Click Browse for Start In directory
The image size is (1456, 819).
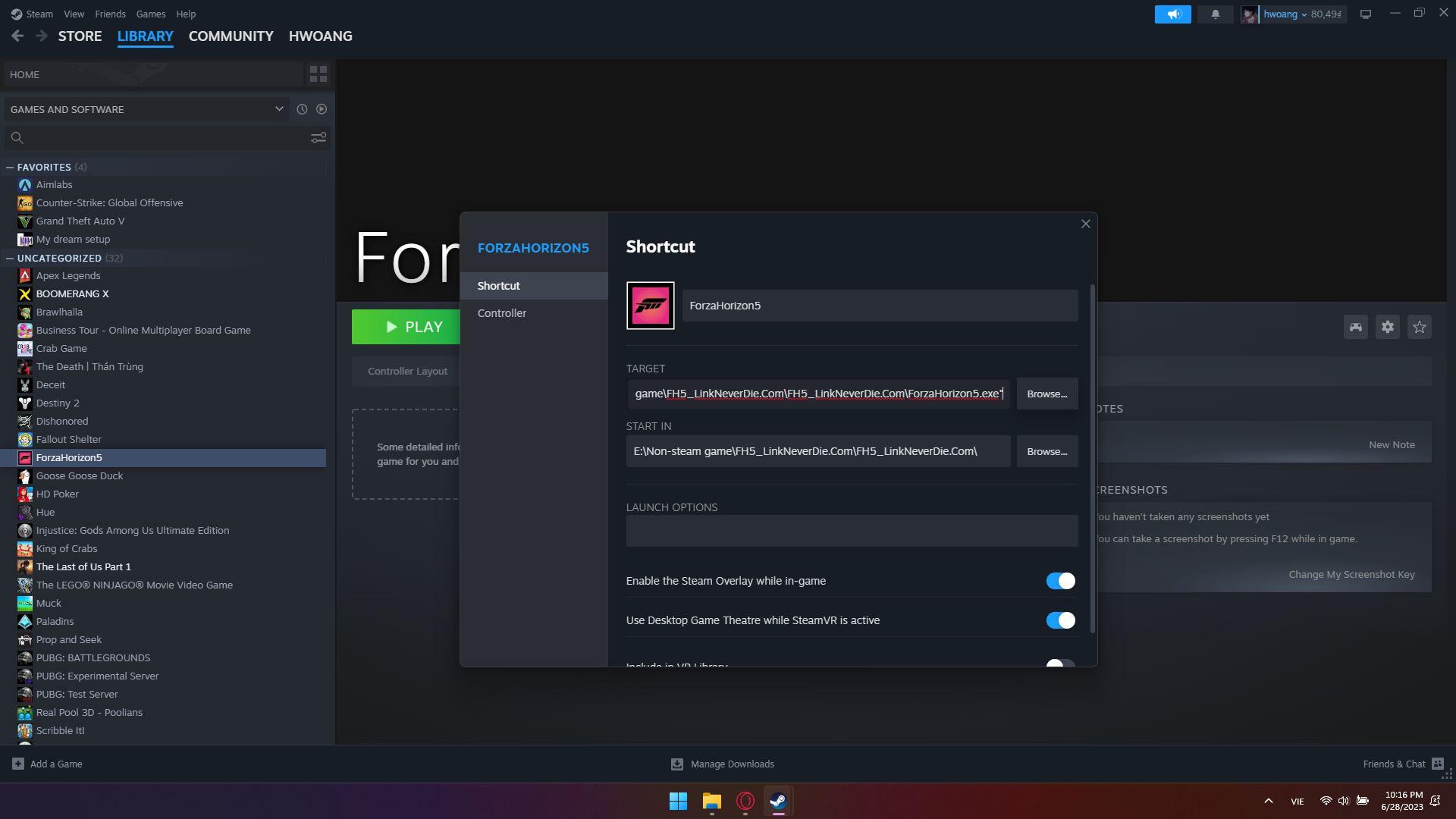click(1047, 450)
